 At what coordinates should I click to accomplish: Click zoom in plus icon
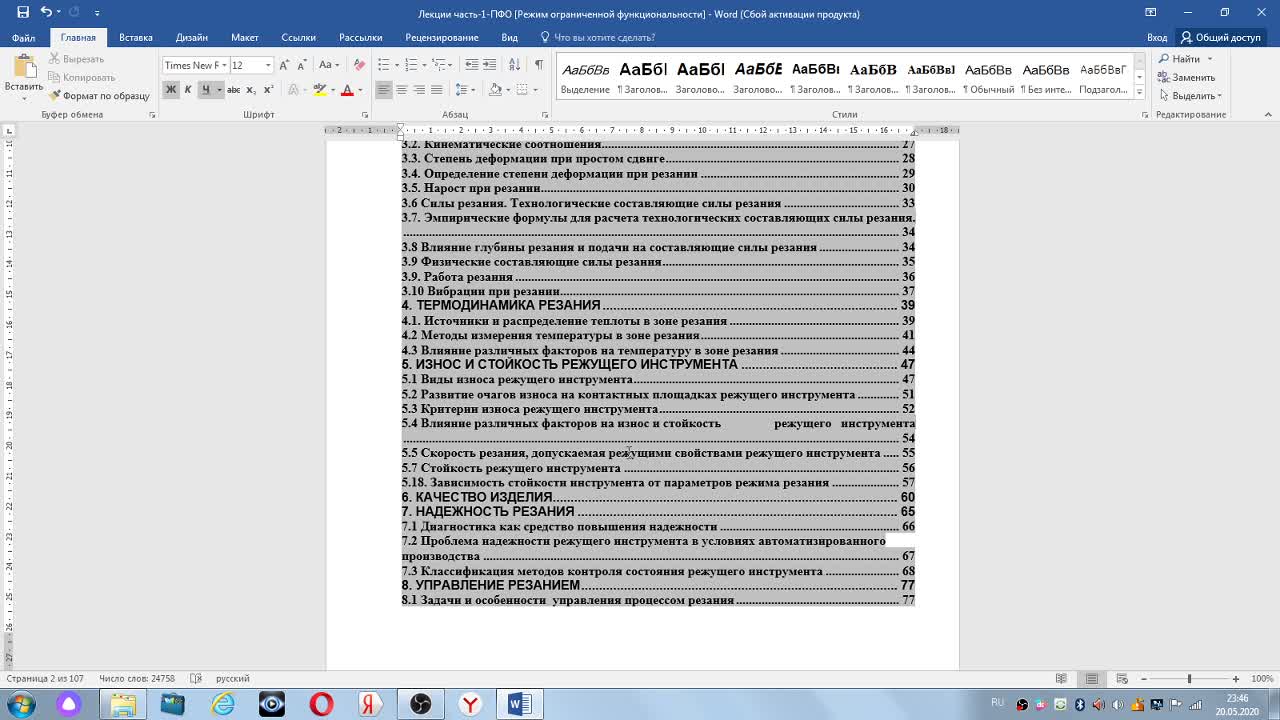[x=1235, y=679]
